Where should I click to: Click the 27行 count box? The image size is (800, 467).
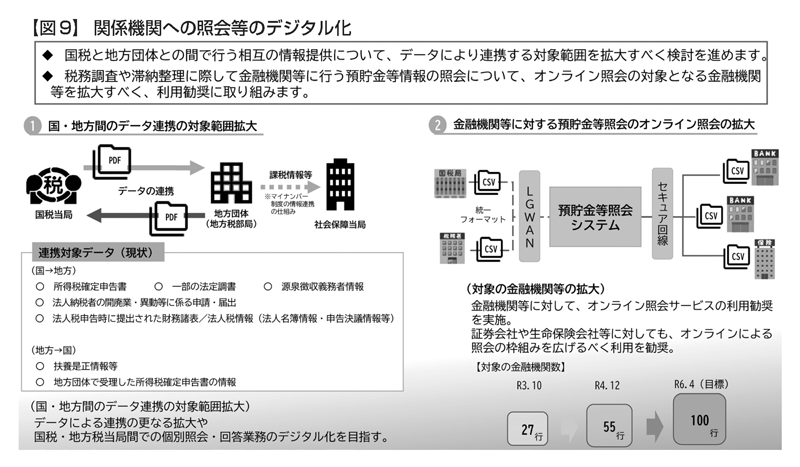coord(528,429)
